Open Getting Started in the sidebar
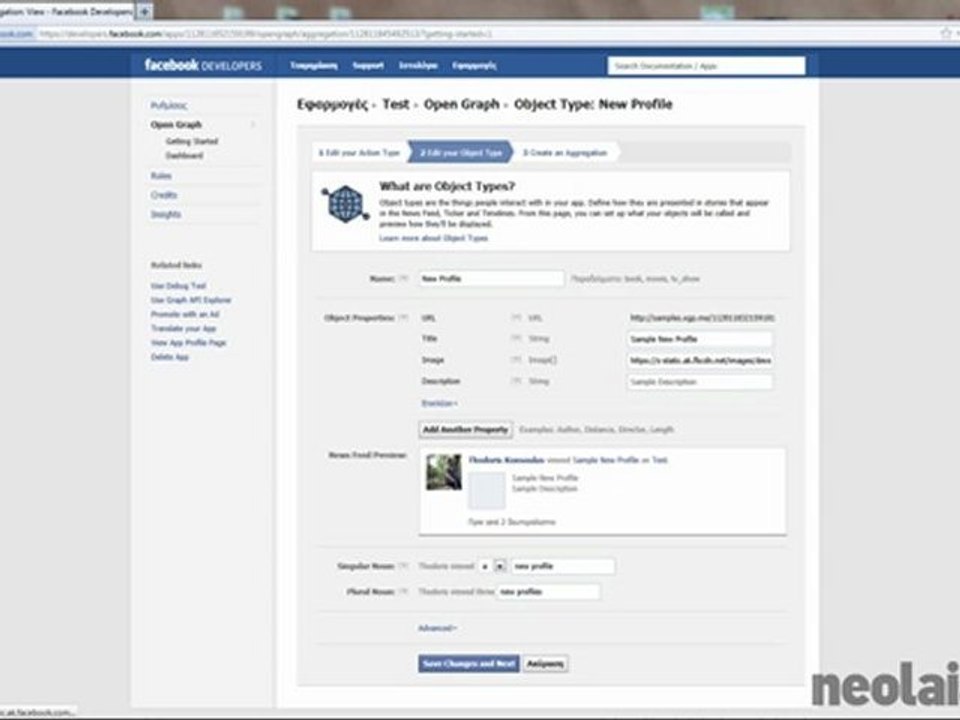The height and width of the screenshot is (720, 960). click(x=192, y=141)
